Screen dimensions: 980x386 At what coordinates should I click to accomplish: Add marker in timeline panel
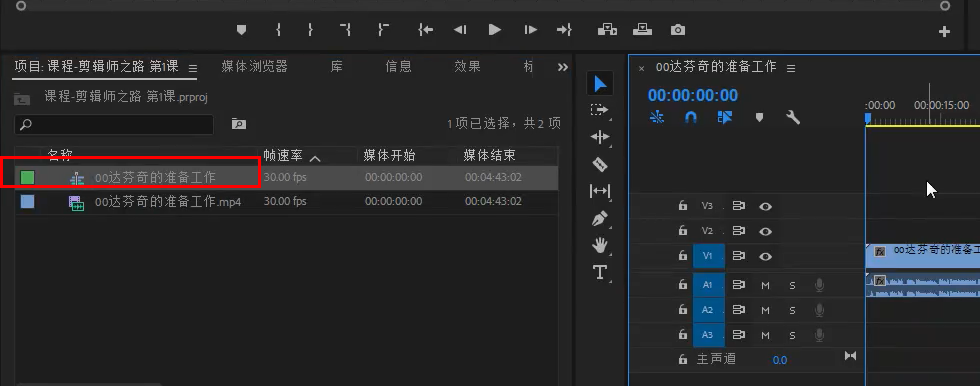point(759,117)
